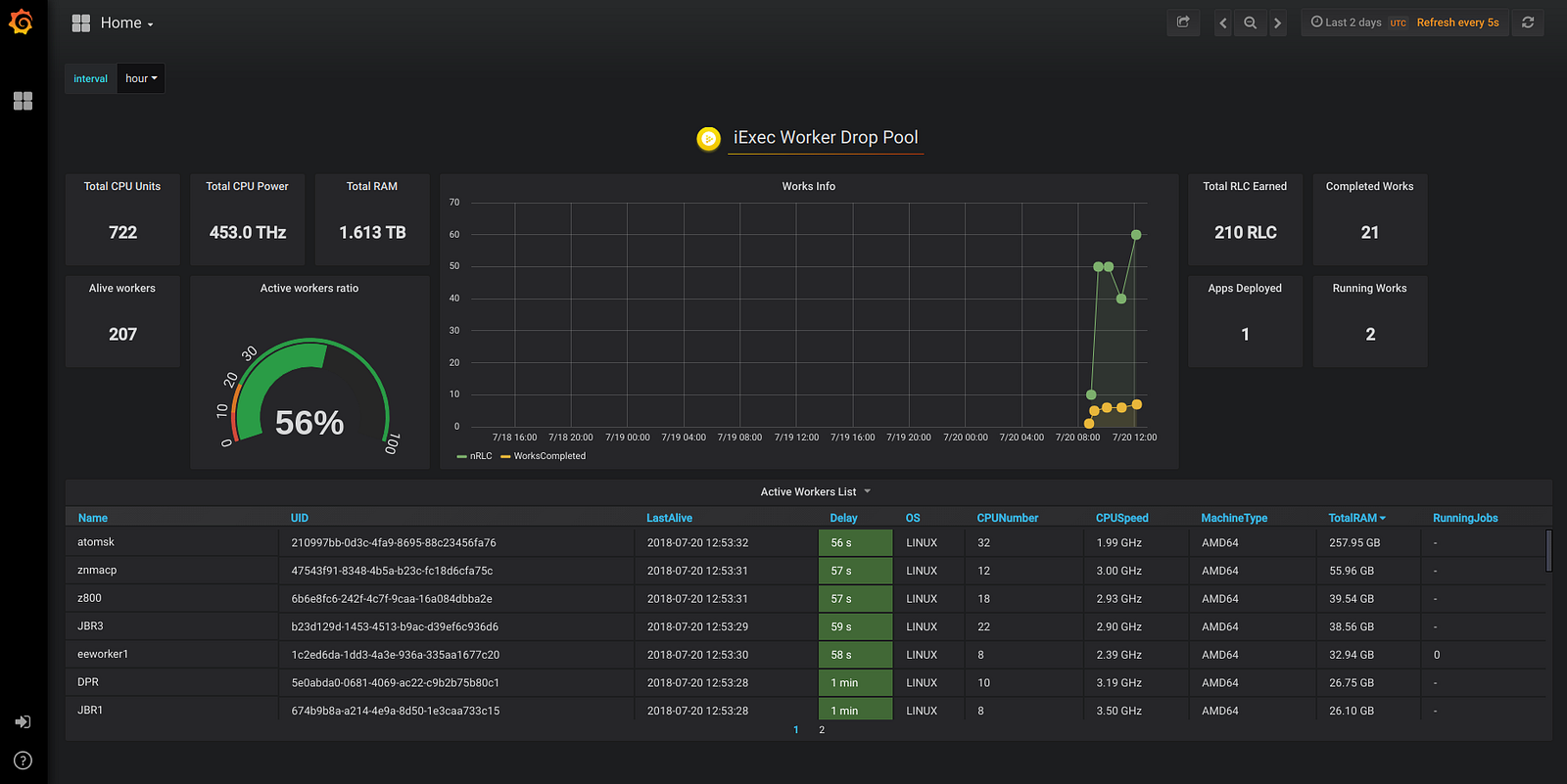Shift time range forward with right arrow

(x=1277, y=23)
